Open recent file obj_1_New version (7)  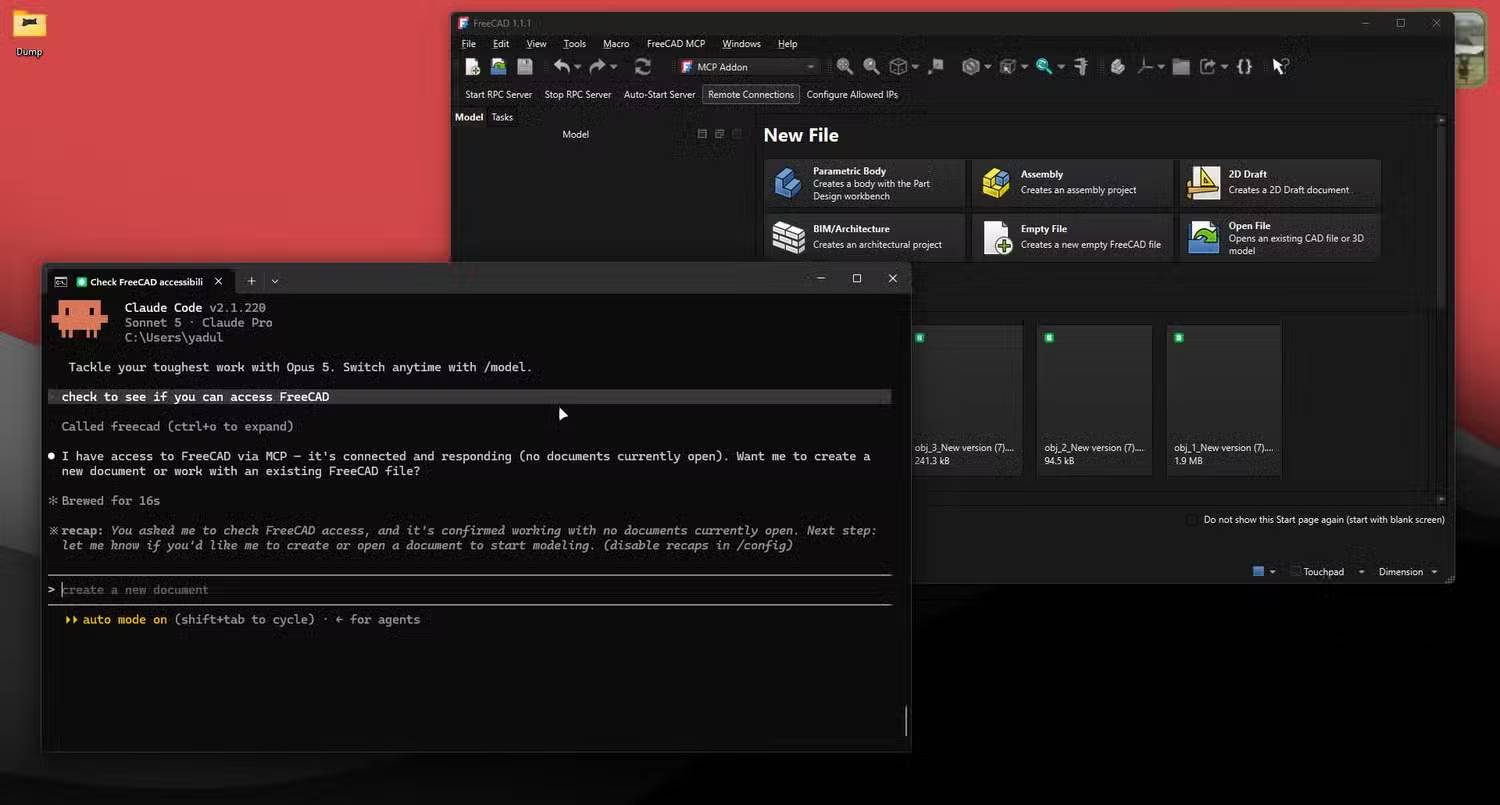click(1224, 399)
